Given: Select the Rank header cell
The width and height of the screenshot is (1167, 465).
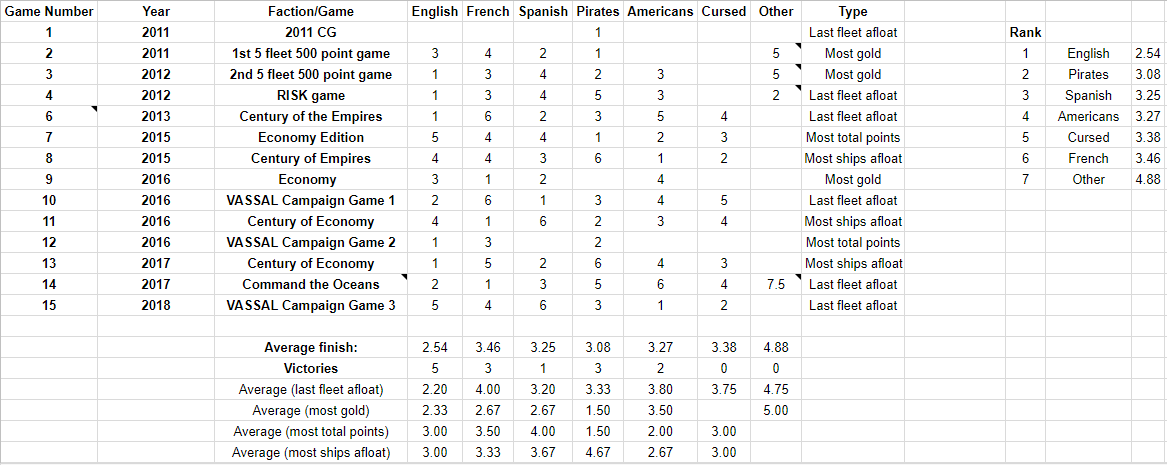Looking at the screenshot, I should [x=1025, y=33].
